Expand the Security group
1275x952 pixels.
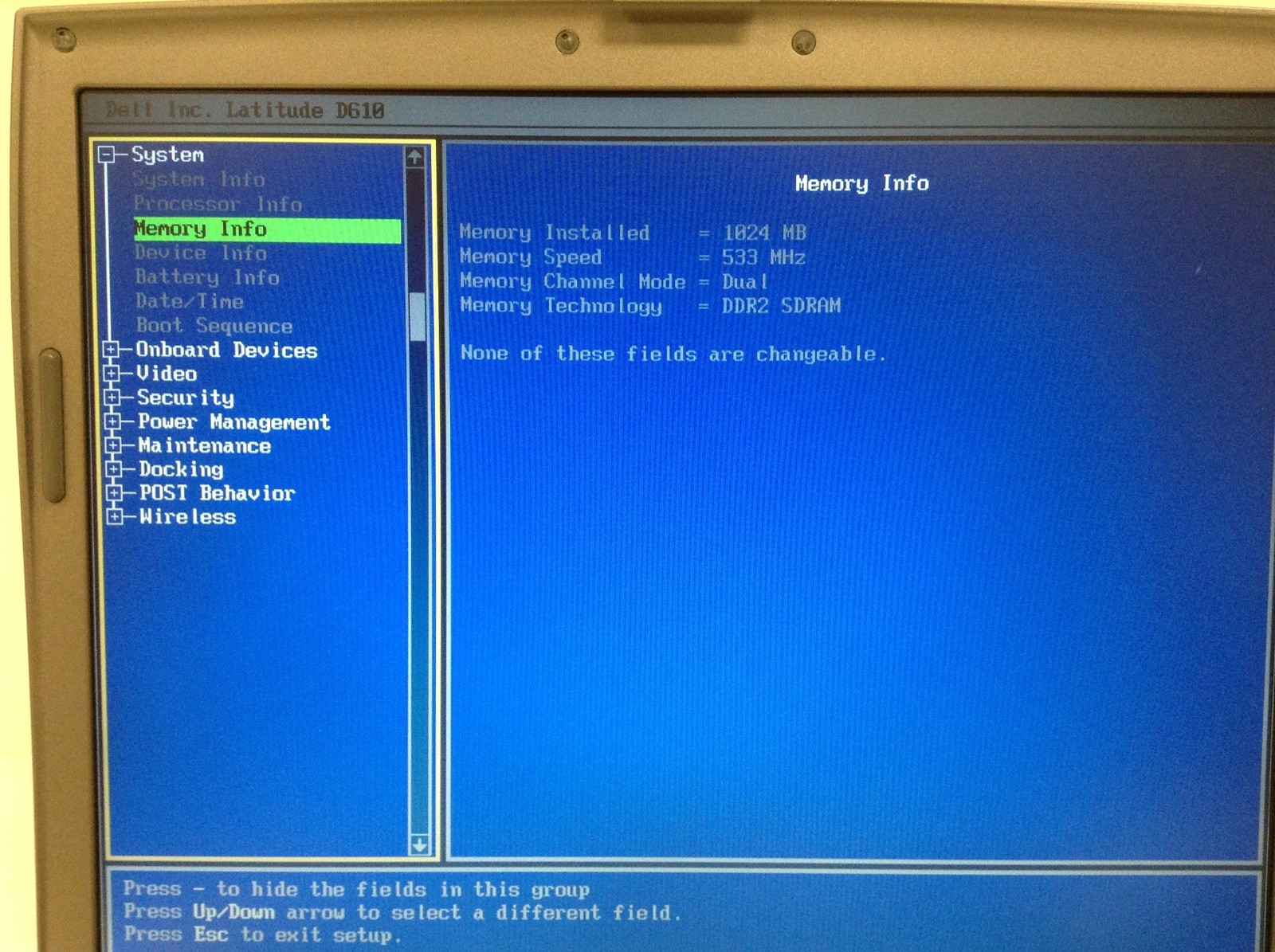tap(112, 397)
